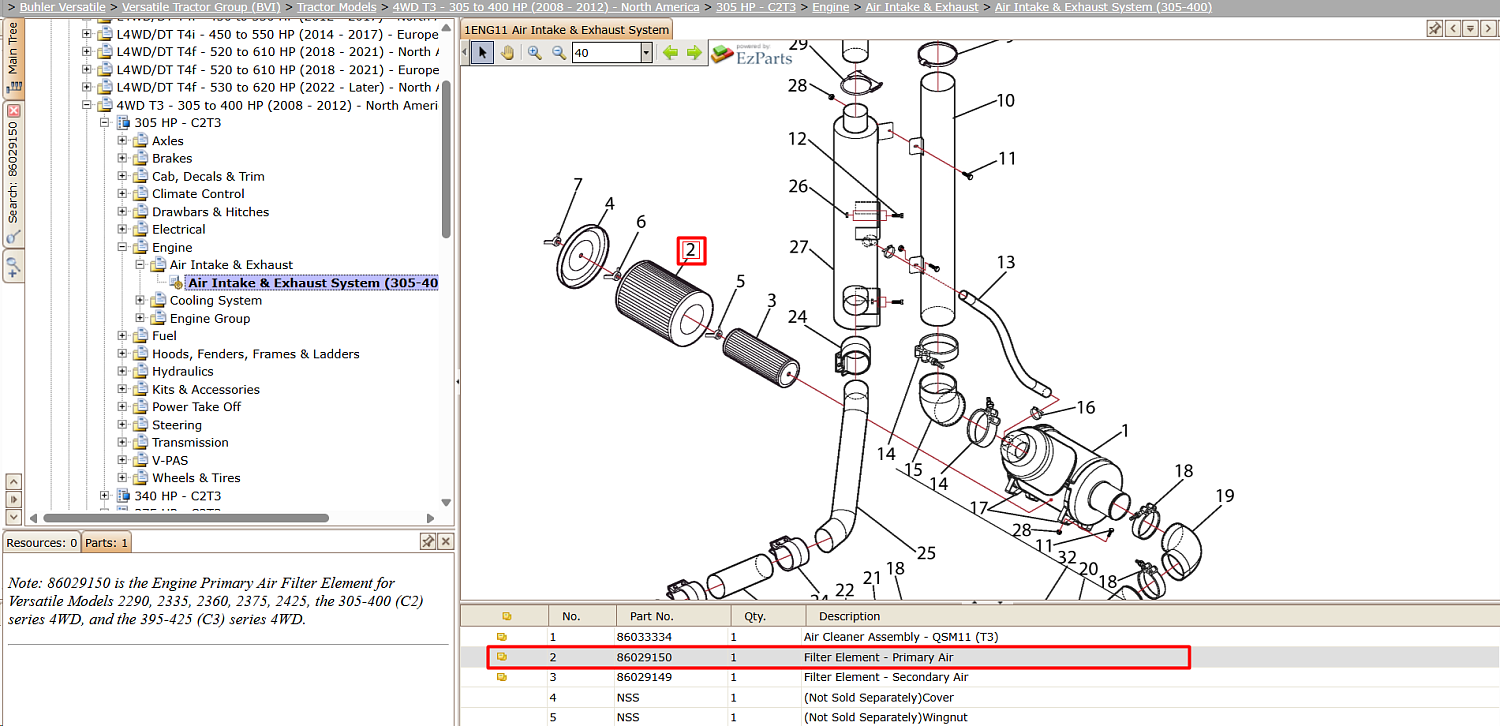The image size is (1500, 726).
Task: Collapse the Engine tree node
Action: coord(122,247)
